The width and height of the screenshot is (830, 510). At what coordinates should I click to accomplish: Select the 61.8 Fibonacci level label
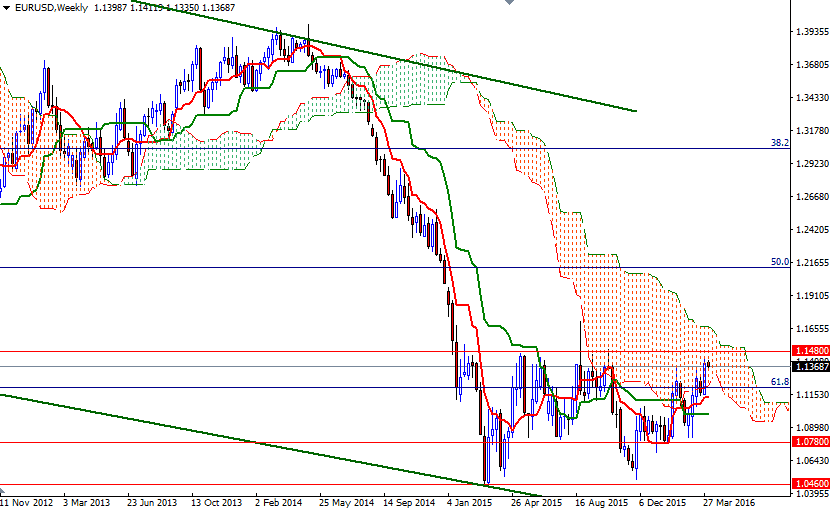780,382
